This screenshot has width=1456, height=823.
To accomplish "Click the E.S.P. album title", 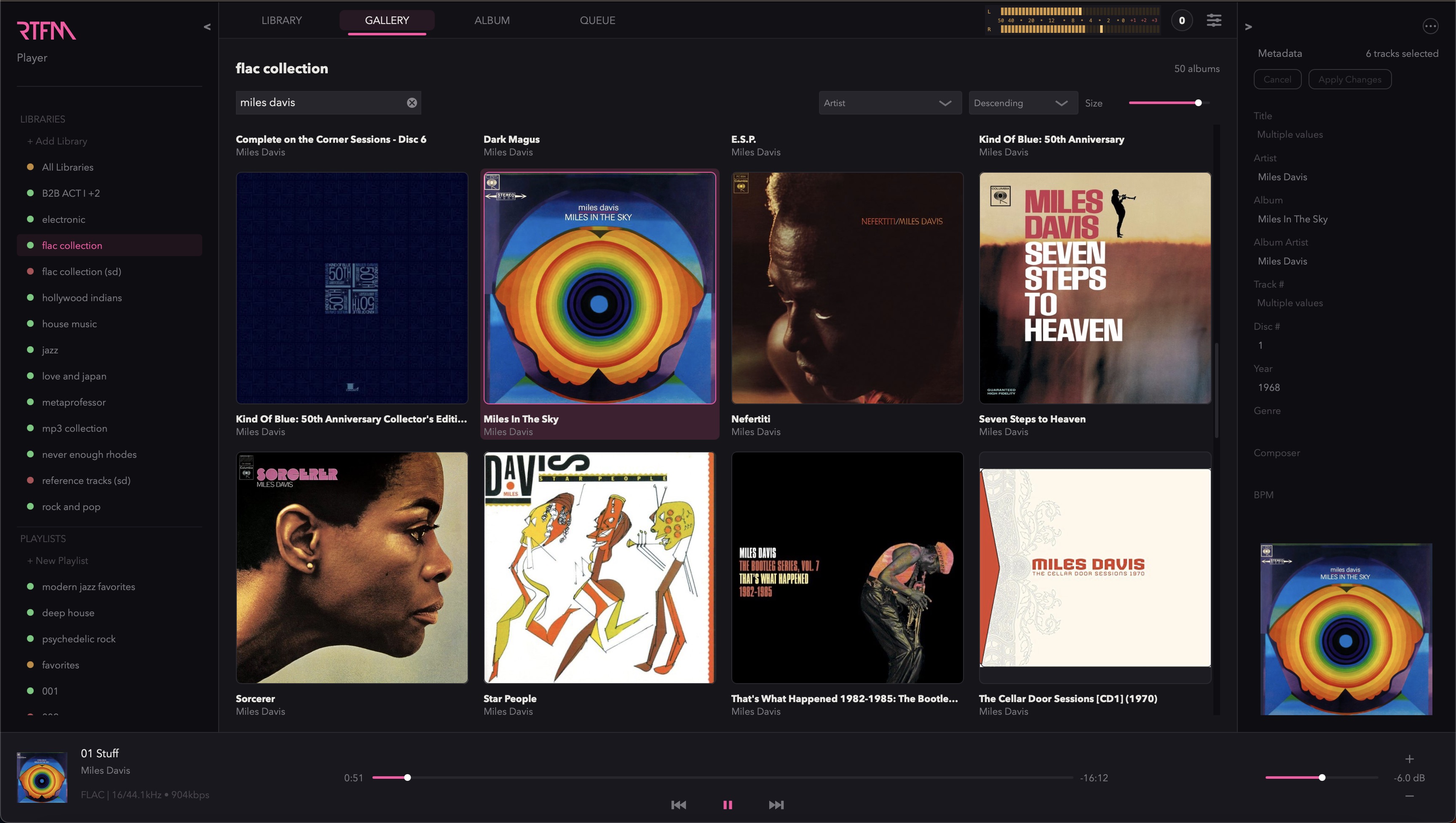I will point(743,139).
